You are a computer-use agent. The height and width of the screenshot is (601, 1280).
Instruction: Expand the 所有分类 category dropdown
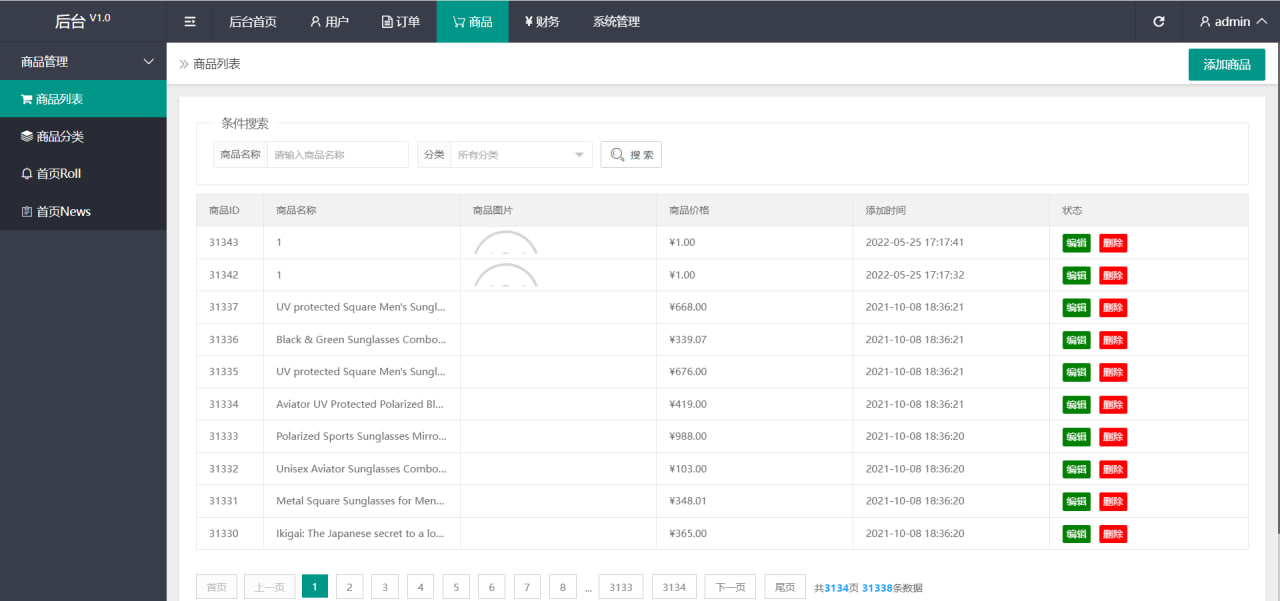click(519, 154)
